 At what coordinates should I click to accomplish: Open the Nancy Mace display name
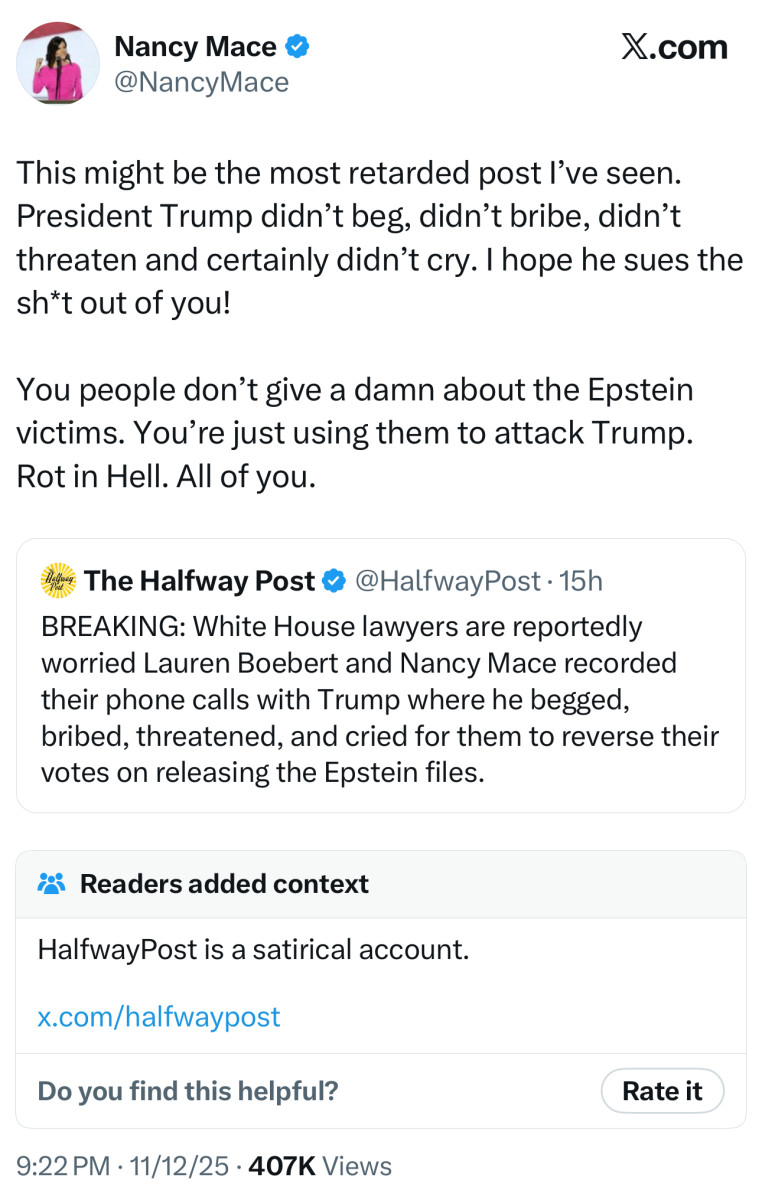[x=196, y=46]
